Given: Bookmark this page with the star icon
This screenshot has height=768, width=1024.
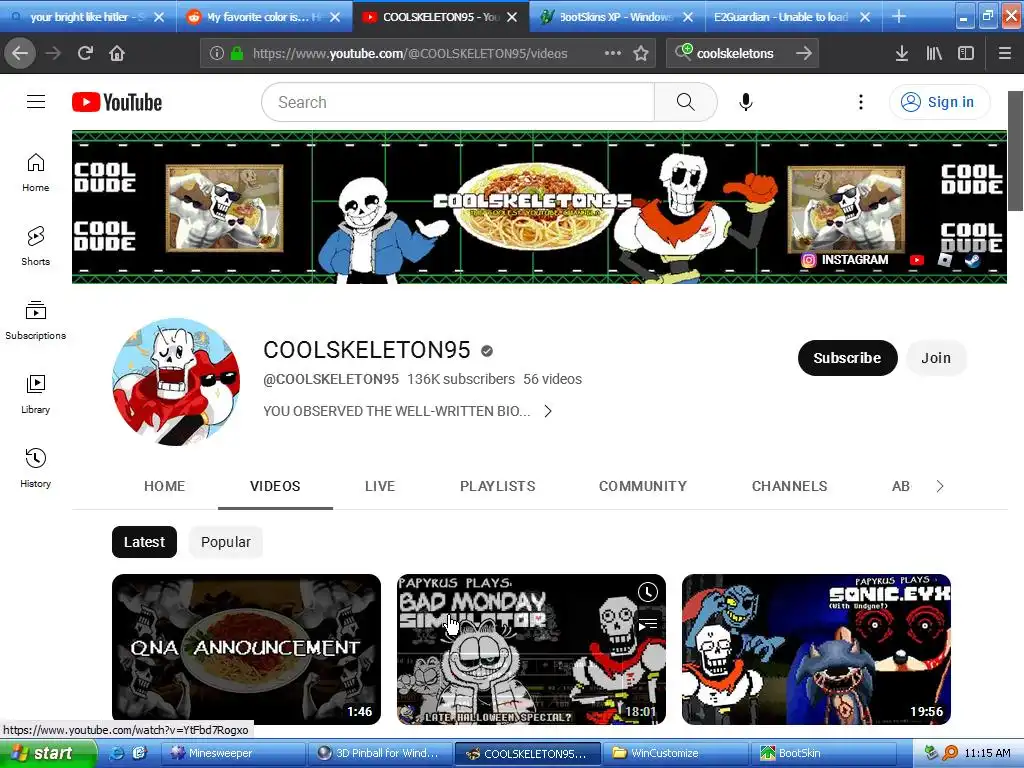Looking at the screenshot, I should point(641,53).
